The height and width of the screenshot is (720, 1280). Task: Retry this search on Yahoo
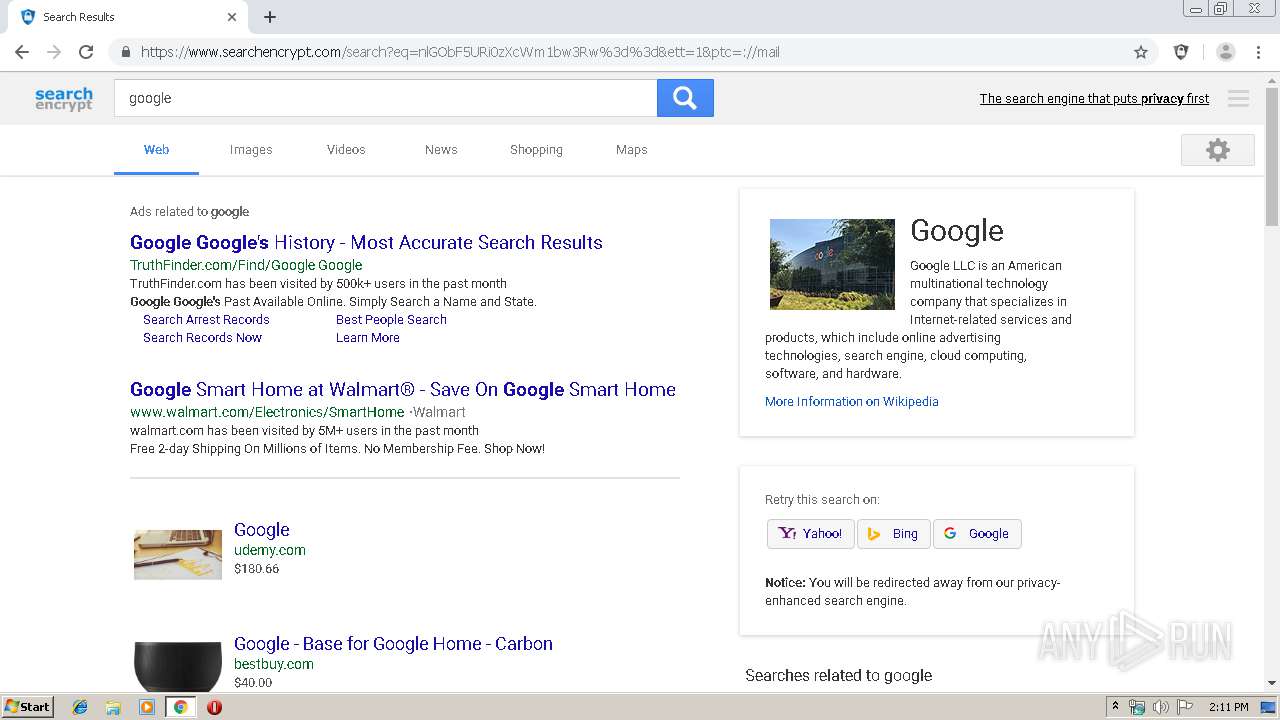(811, 534)
